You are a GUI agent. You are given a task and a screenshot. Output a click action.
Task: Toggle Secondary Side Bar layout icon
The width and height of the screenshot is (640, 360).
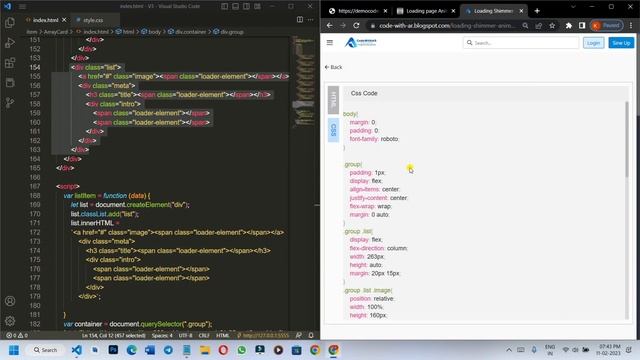[x=247, y=6]
